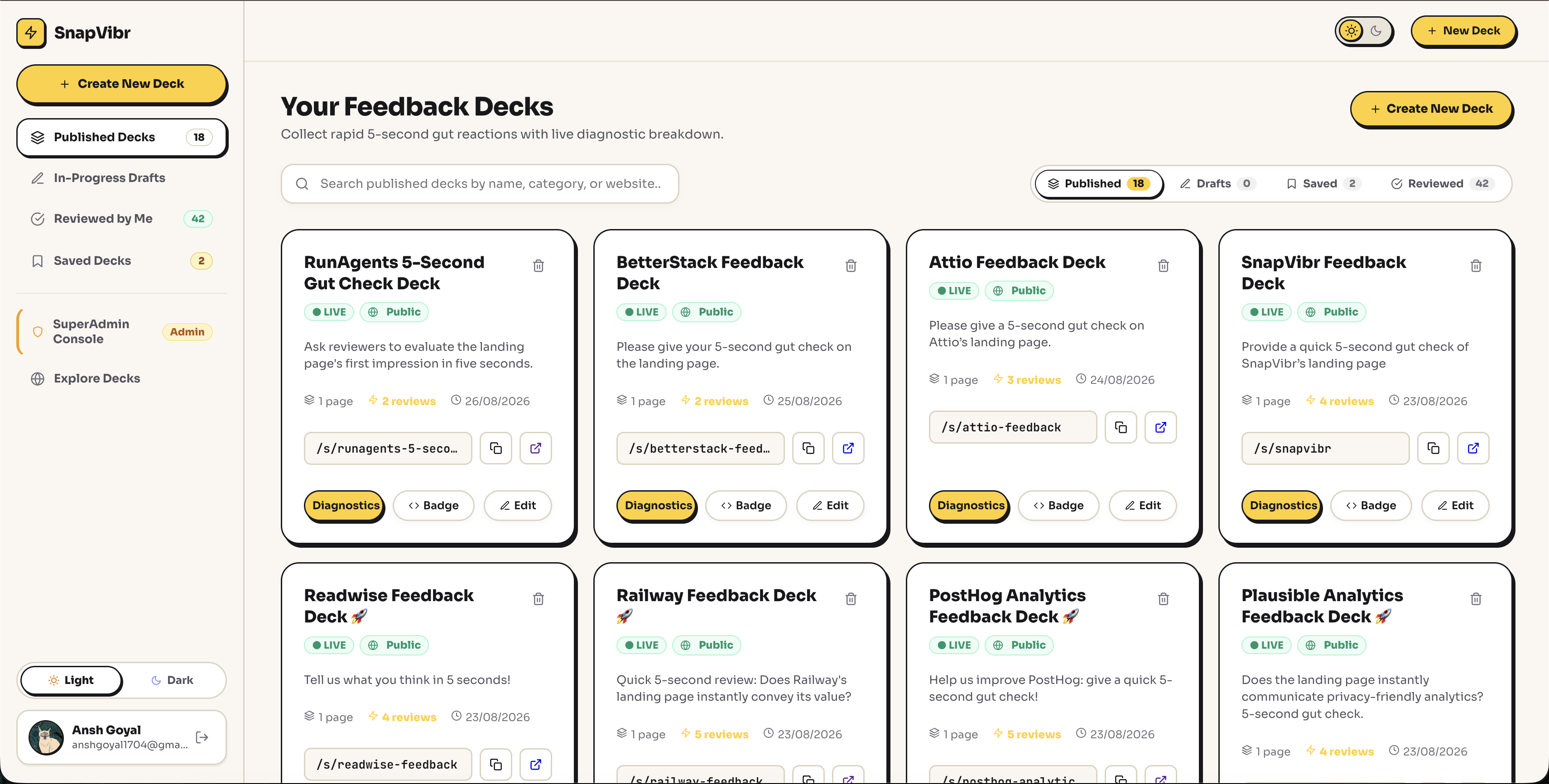
Task: Switch to the Saved tab
Action: (1323, 183)
